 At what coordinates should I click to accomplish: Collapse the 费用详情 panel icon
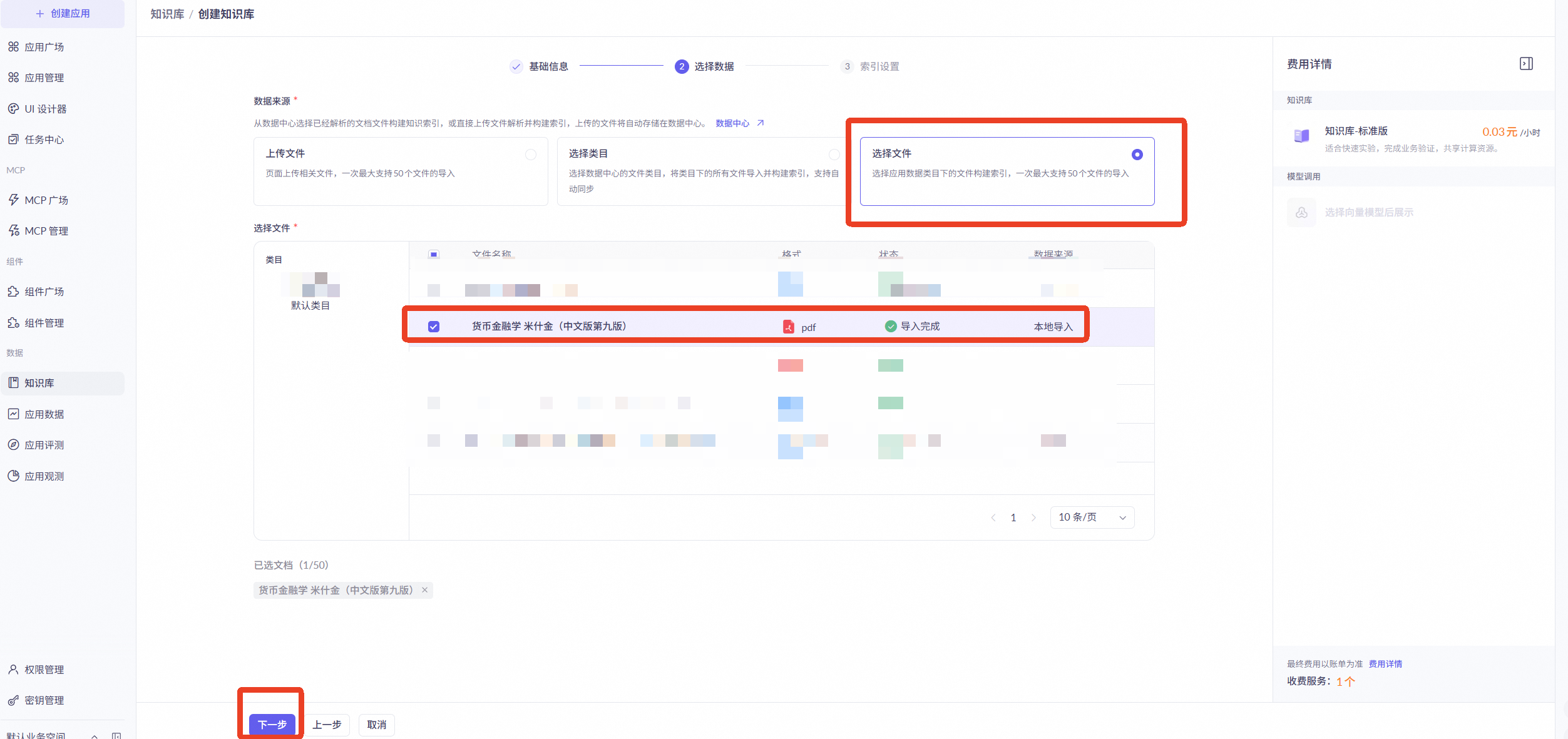[1526, 64]
